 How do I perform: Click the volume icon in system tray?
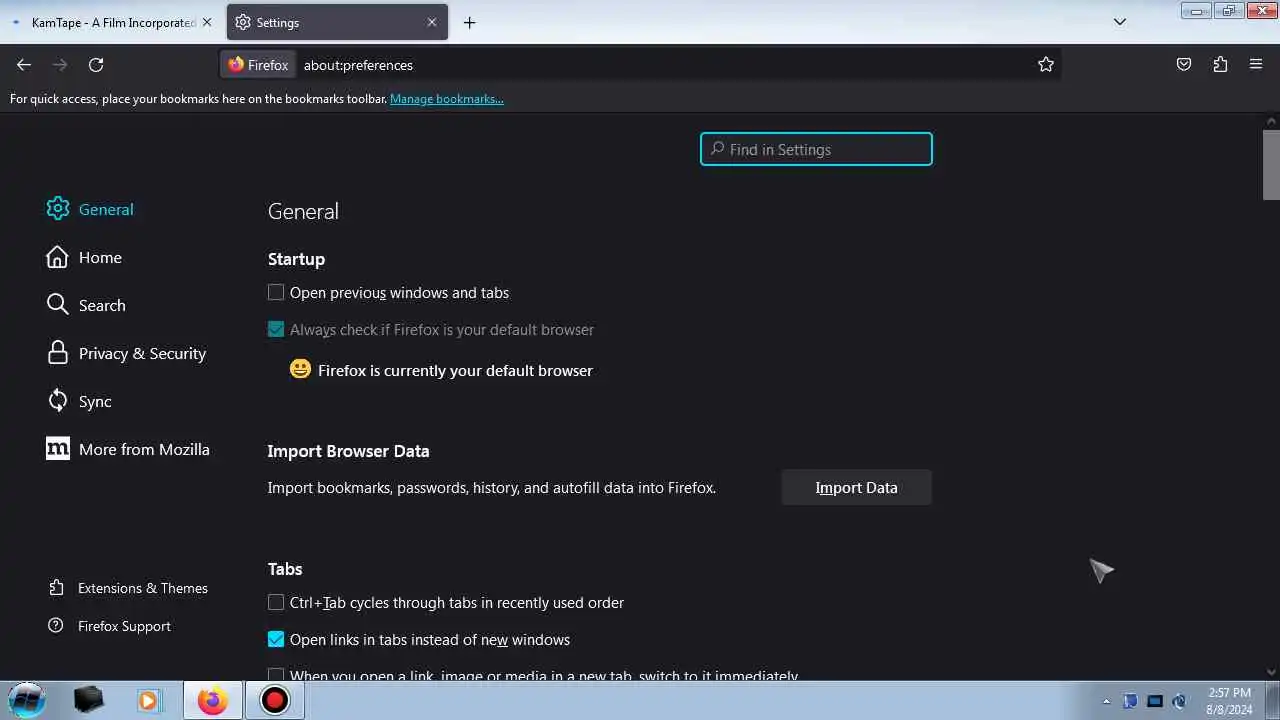point(1179,701)
